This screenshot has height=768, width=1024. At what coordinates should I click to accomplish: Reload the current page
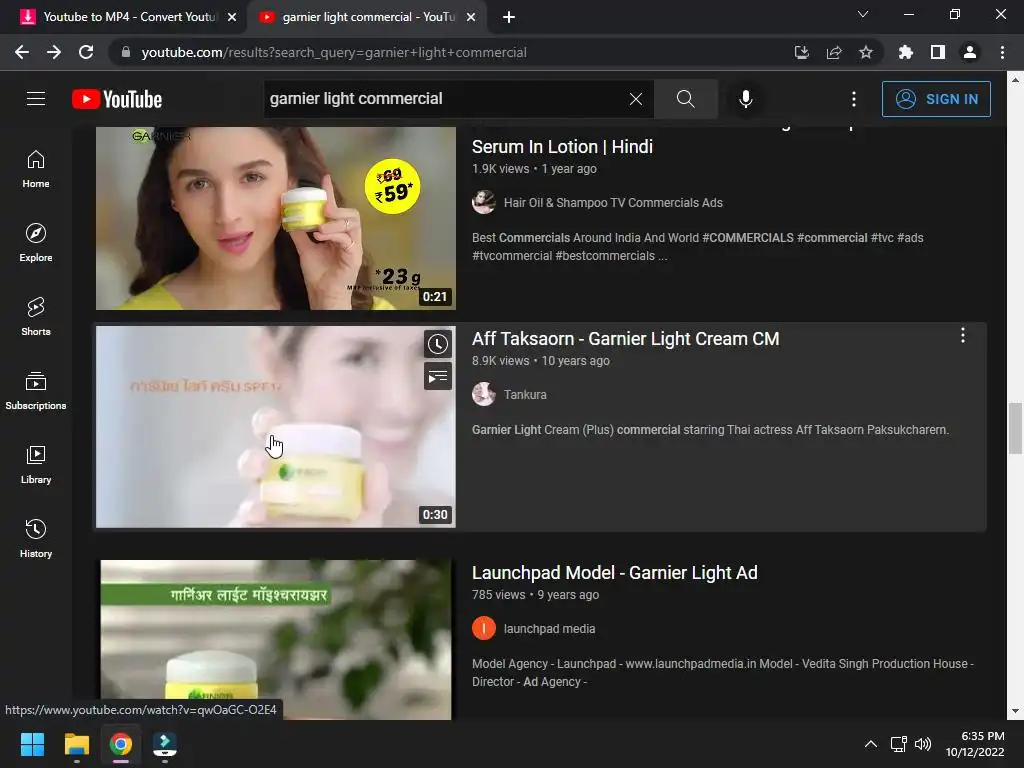[86, 52]
